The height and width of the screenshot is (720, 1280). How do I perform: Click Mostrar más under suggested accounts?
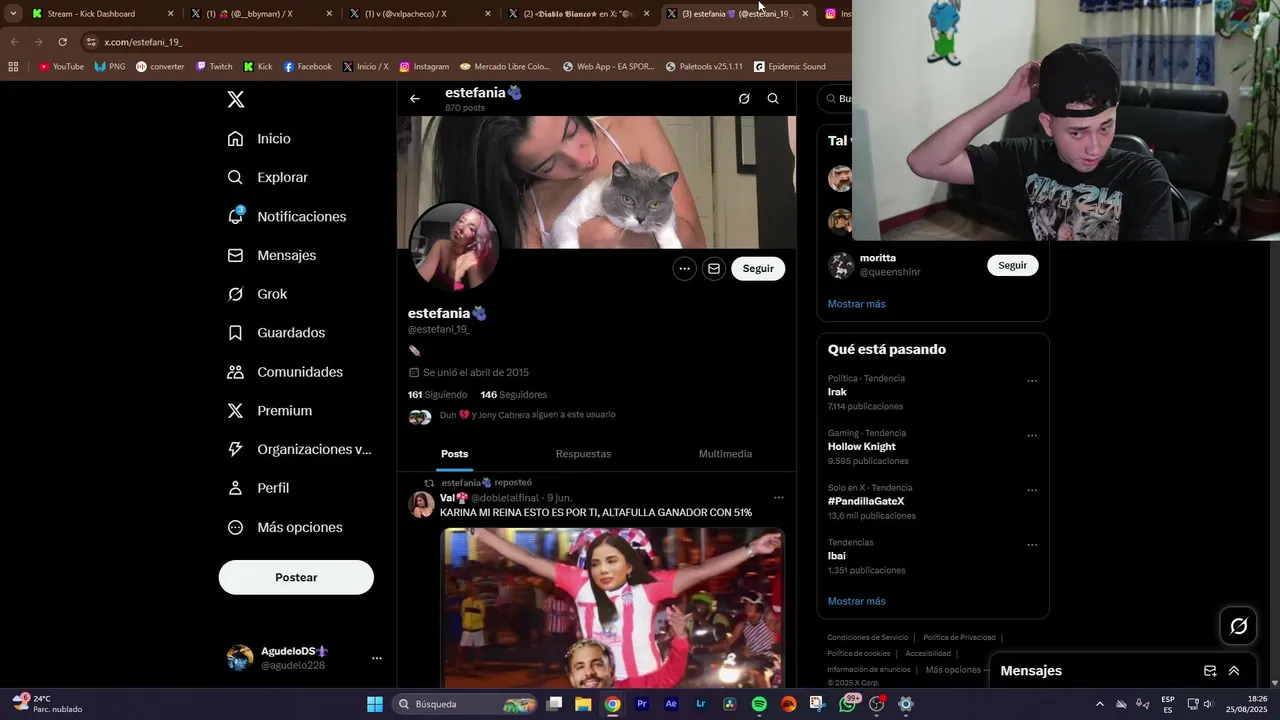(856, 304)
